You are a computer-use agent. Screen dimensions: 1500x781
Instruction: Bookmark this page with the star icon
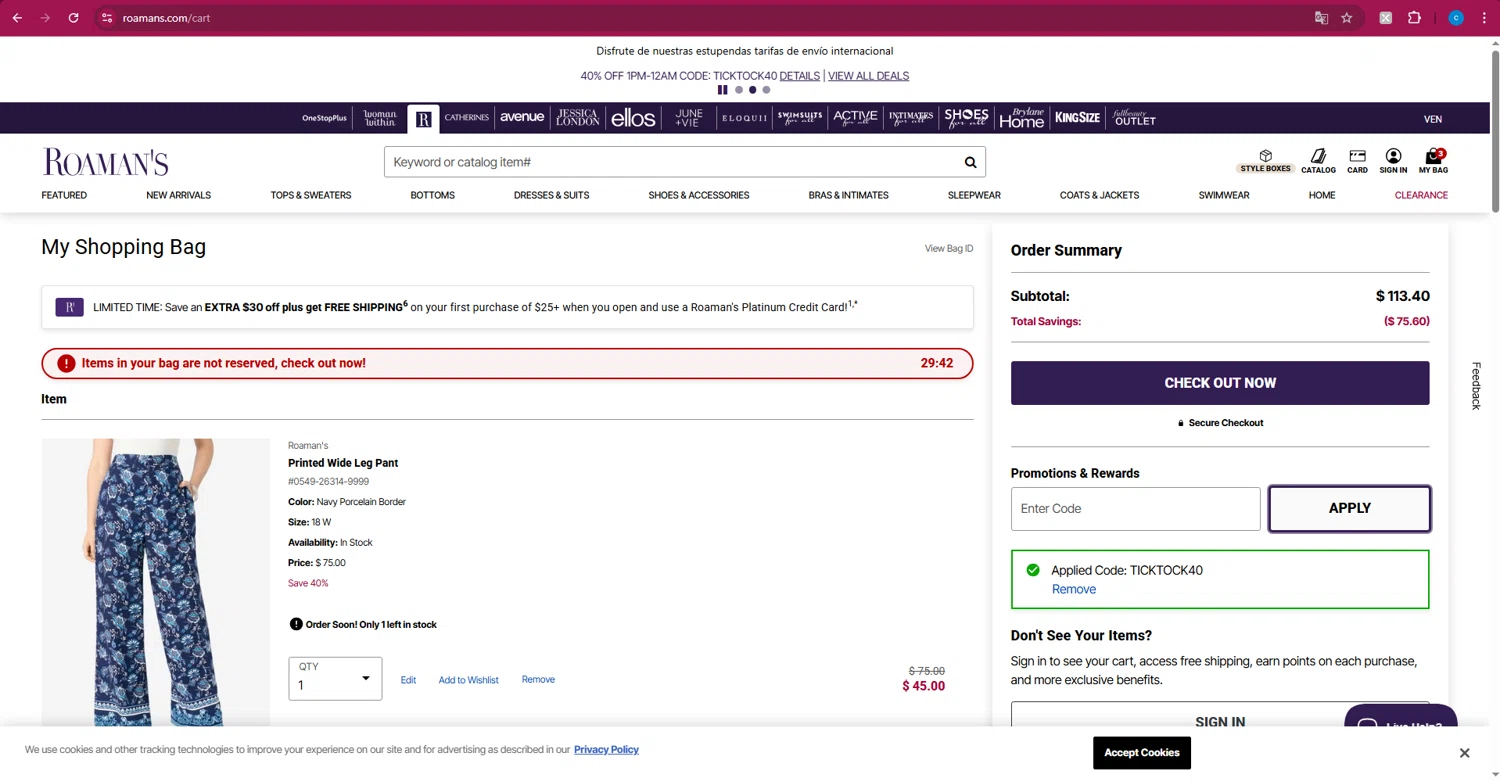(x=1347, y=18)
